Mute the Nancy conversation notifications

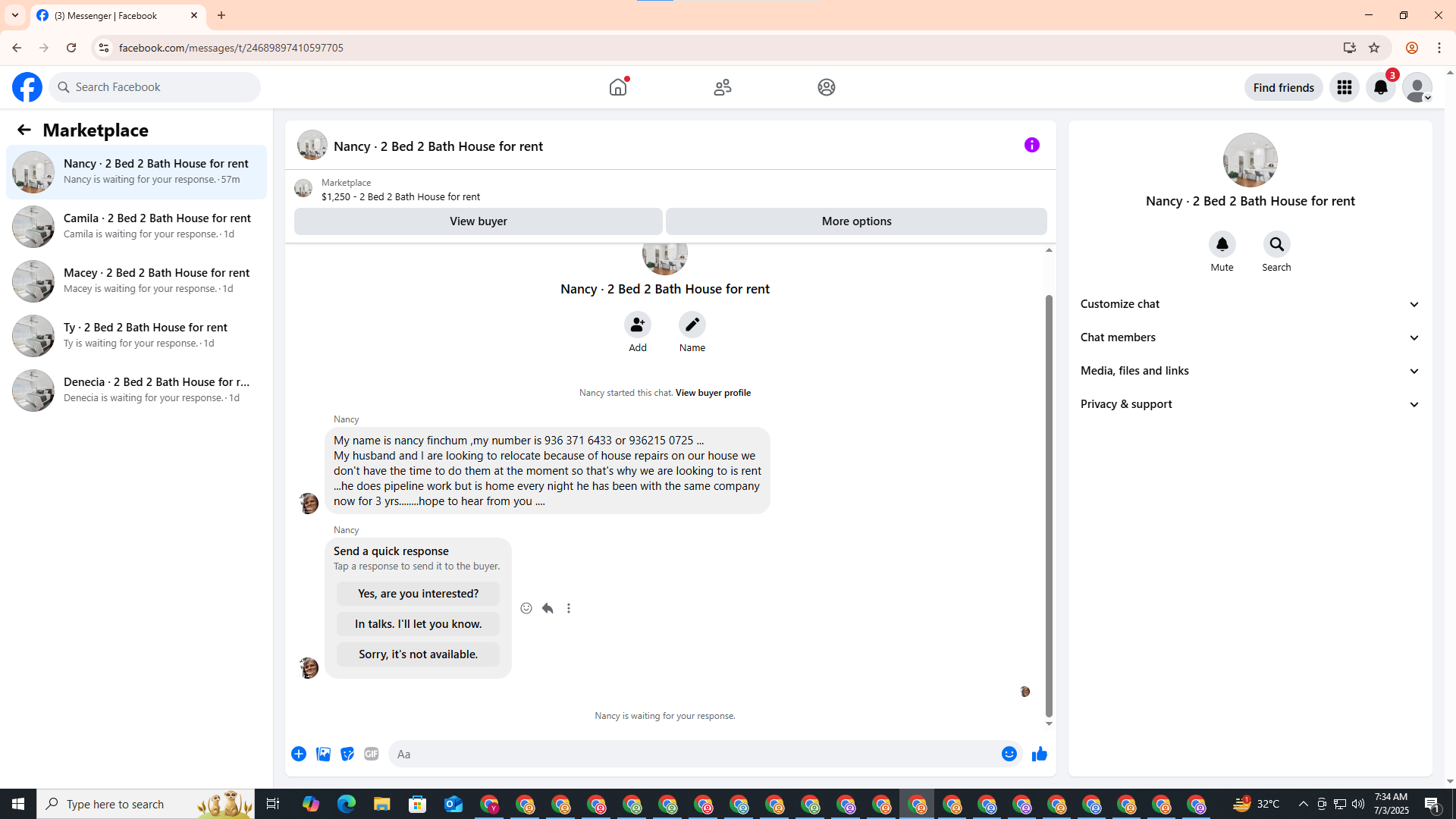pos(1222,245)
